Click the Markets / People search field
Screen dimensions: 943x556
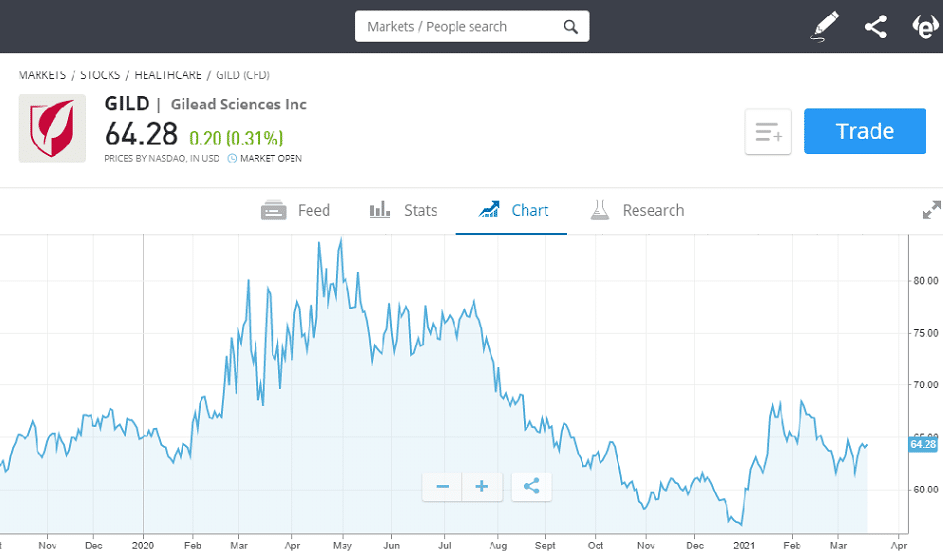[x=472, y=26]
